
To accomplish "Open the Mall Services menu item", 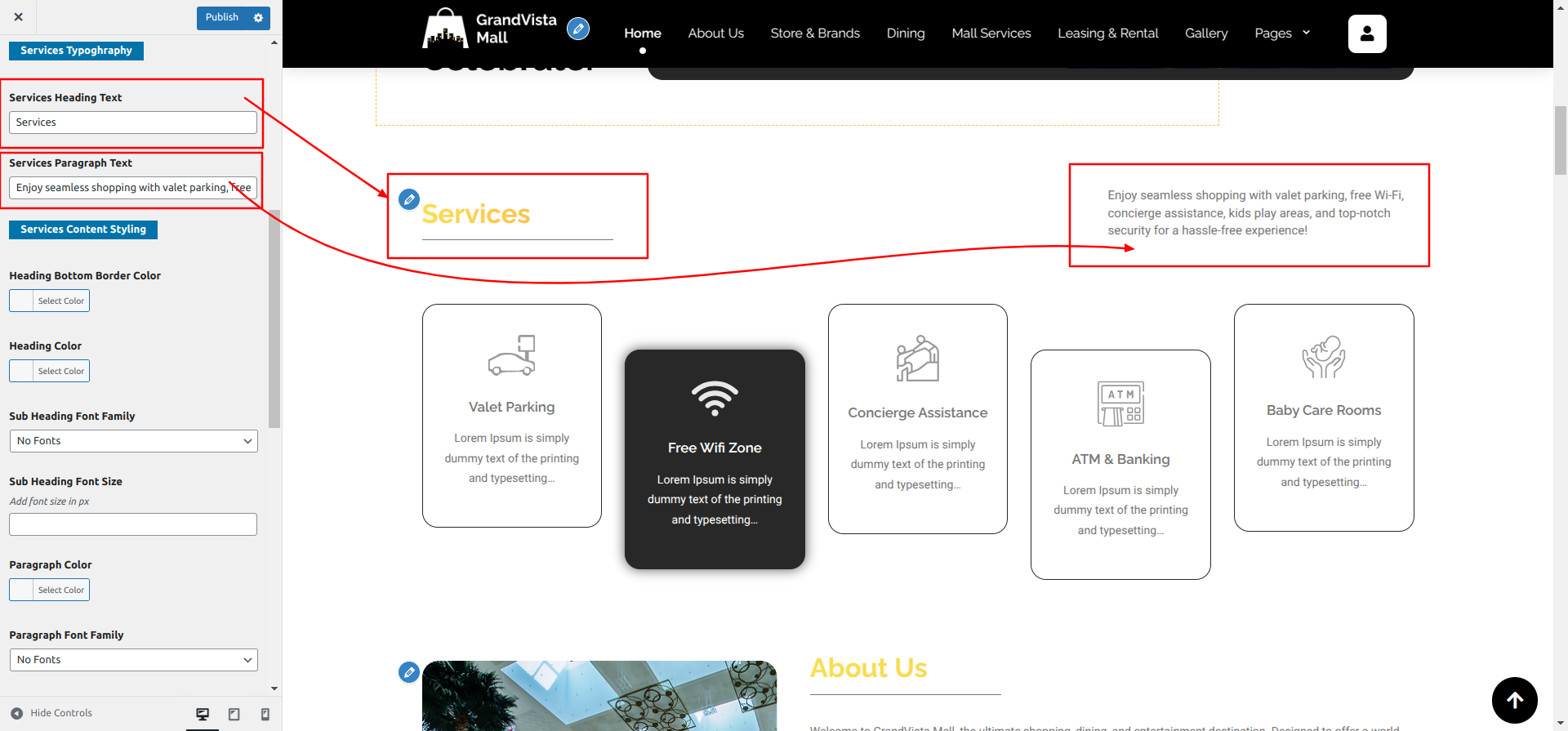I will point(991,33).
